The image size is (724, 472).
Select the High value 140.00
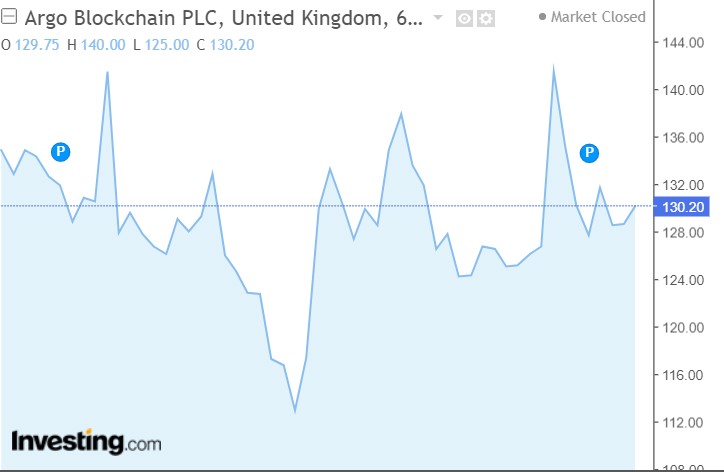[103, 45]
